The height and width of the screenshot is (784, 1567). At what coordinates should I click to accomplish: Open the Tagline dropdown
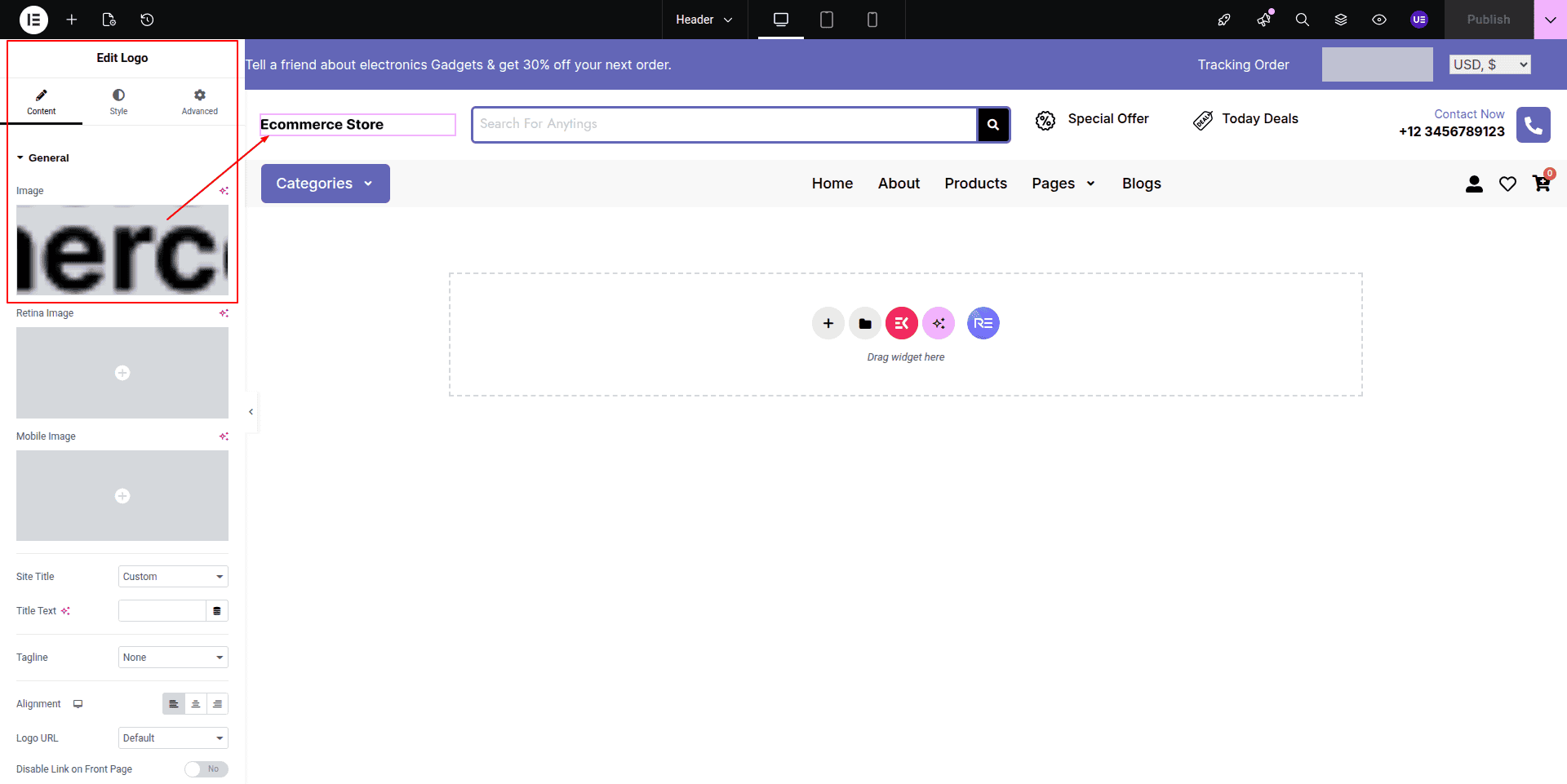click(x=173, y=658)
